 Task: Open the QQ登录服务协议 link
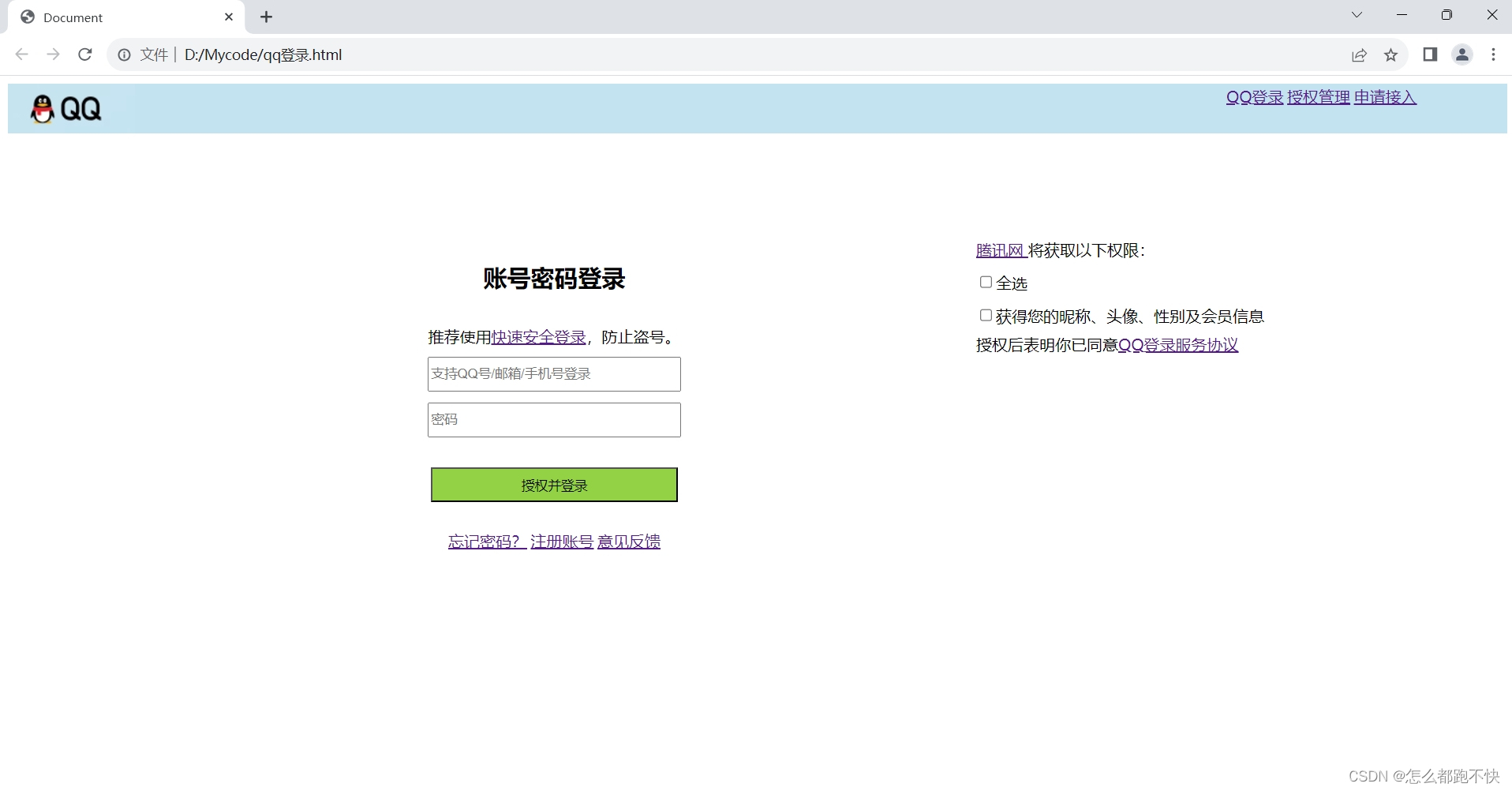point(1178,345)
